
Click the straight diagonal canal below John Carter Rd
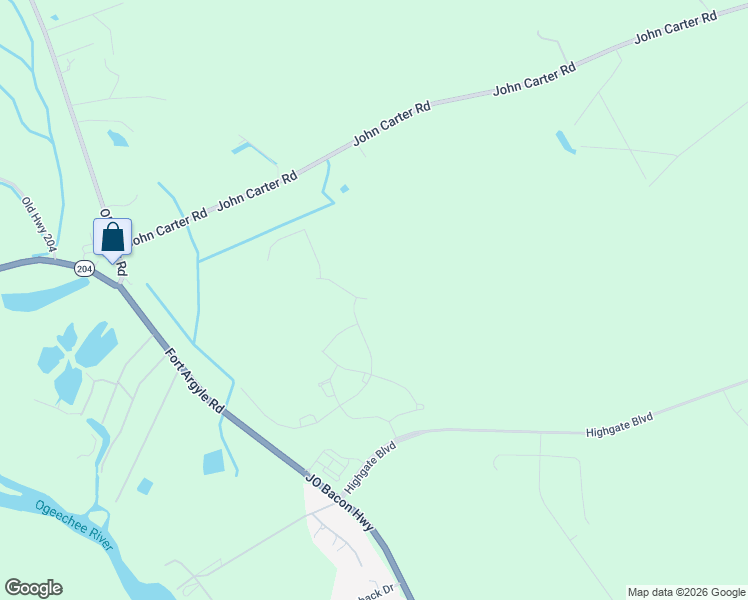(x=266, y=232)
